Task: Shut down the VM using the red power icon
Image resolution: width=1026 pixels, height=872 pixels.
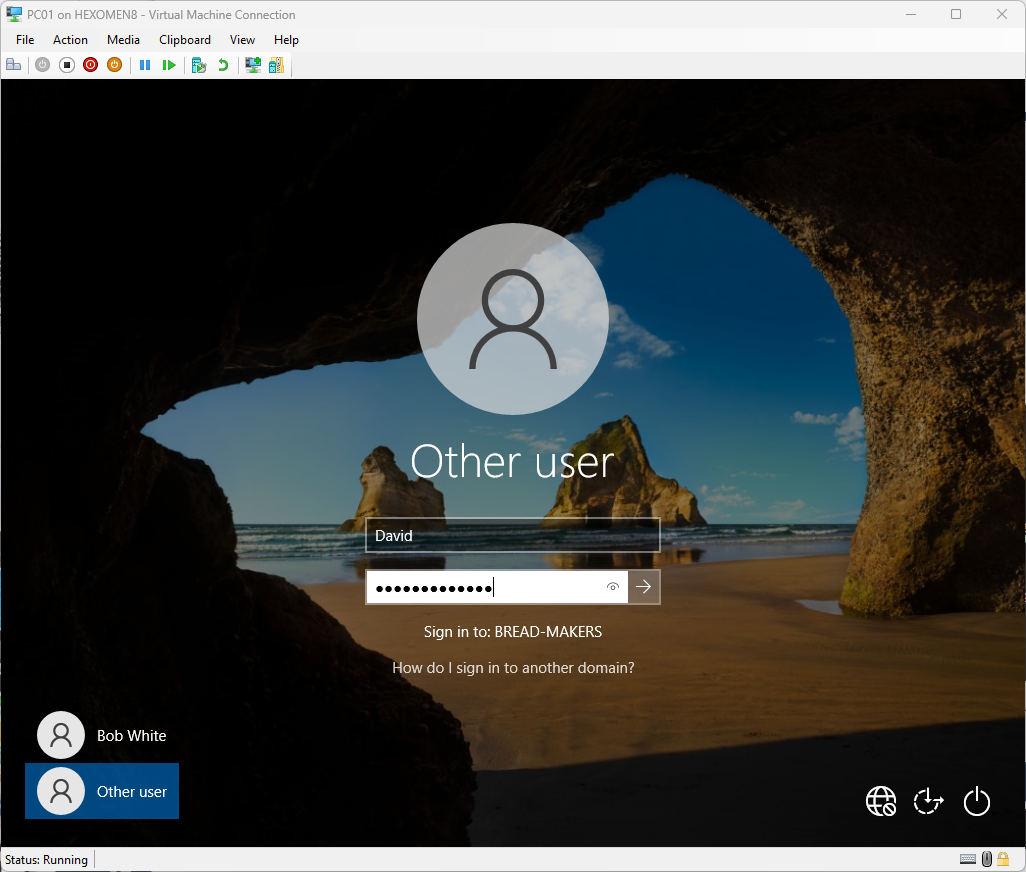Action: [90, 65]
